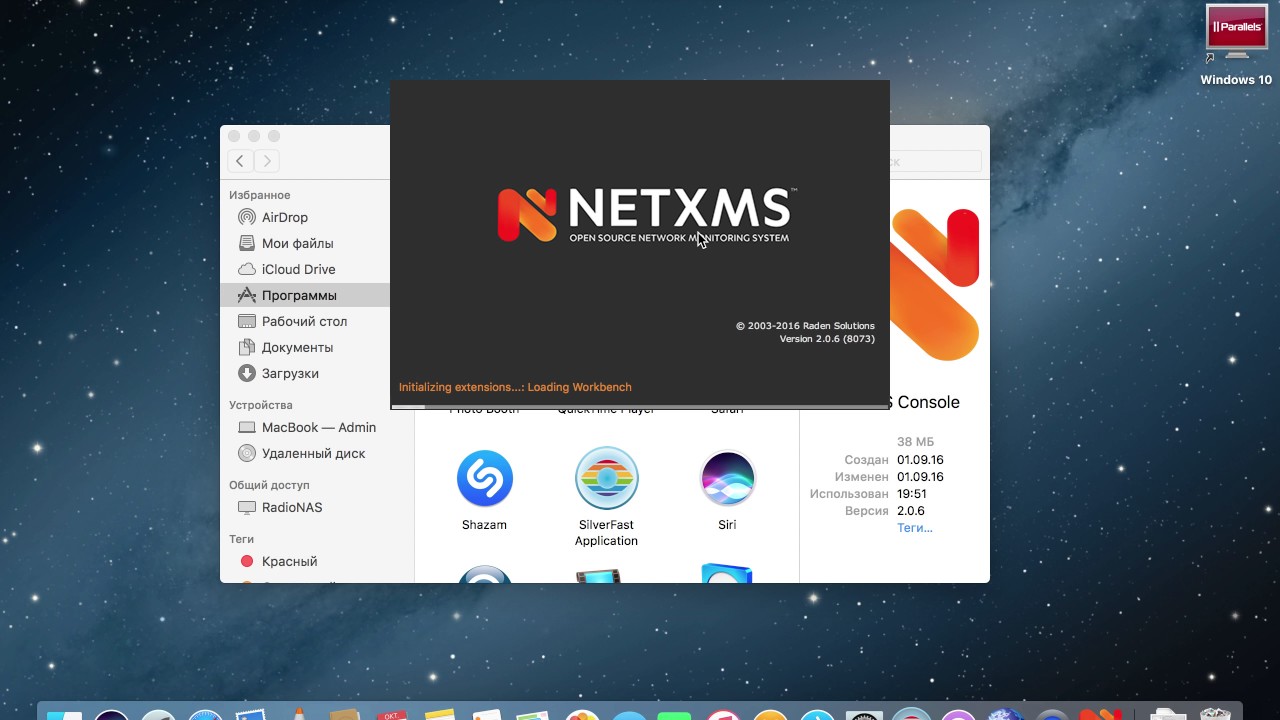Select SilverFast Application icon
This screenshot has height=720, width=1280.
pos(606,478)
